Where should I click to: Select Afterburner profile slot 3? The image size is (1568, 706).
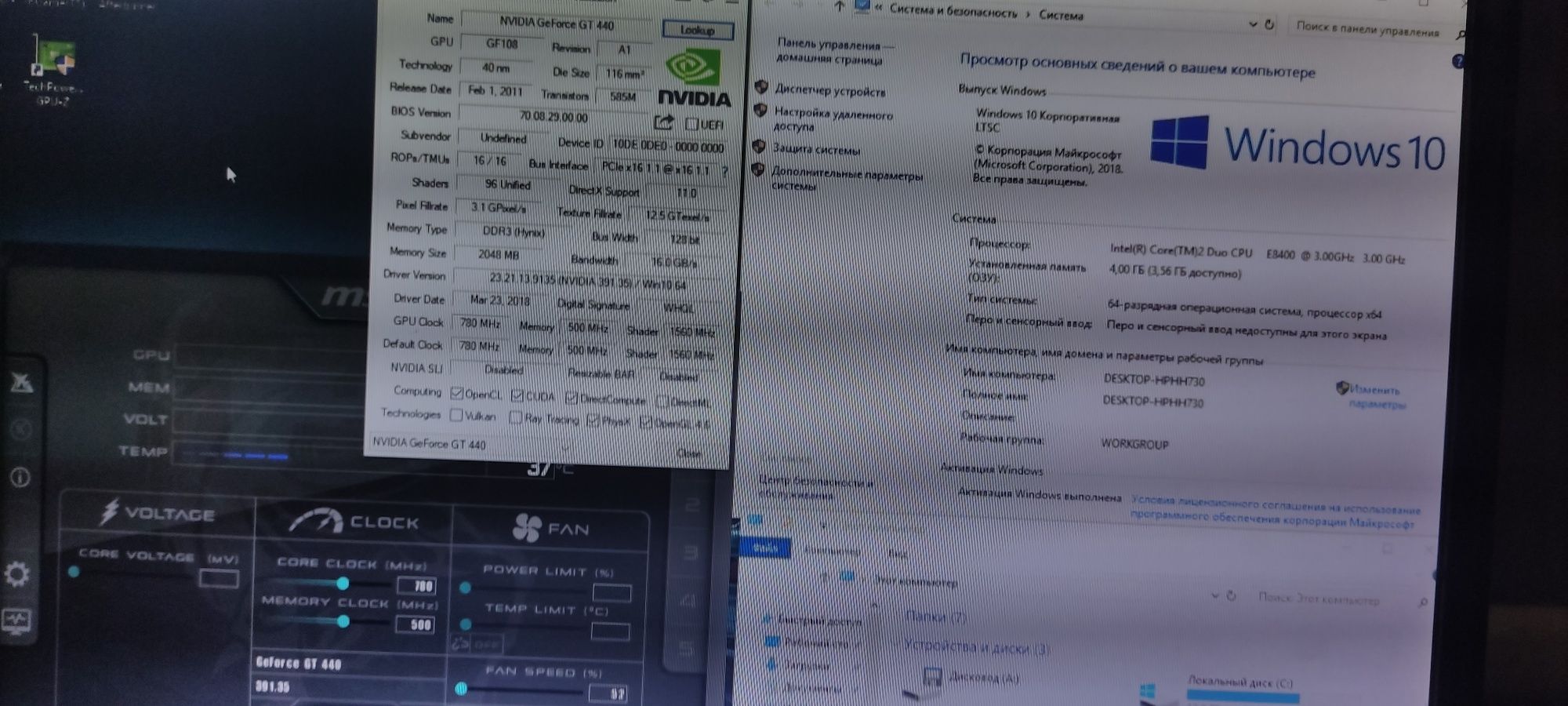pos(691,553)
